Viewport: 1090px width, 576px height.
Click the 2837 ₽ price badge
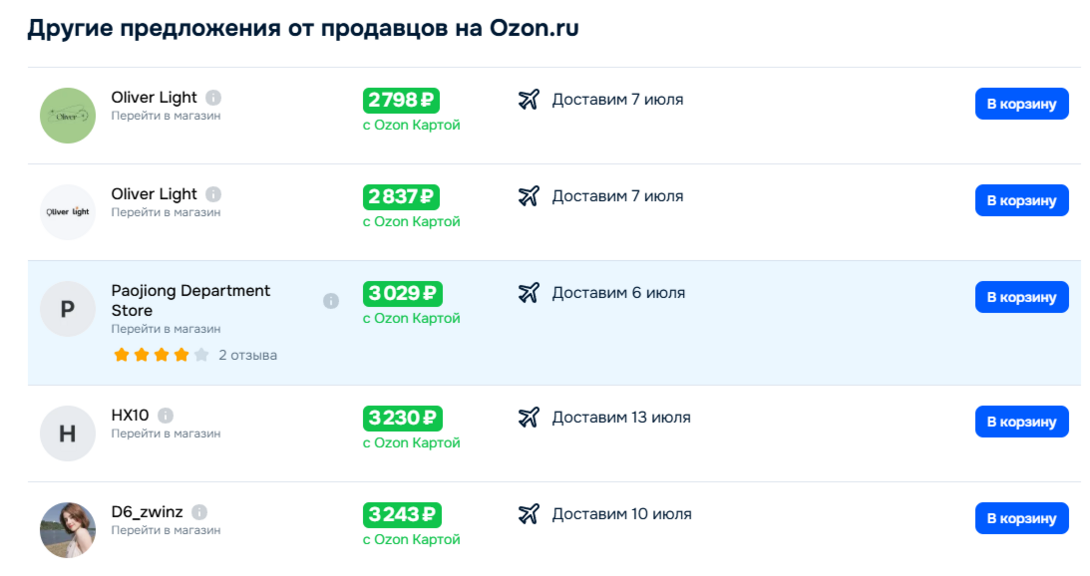tap(401, 197)
